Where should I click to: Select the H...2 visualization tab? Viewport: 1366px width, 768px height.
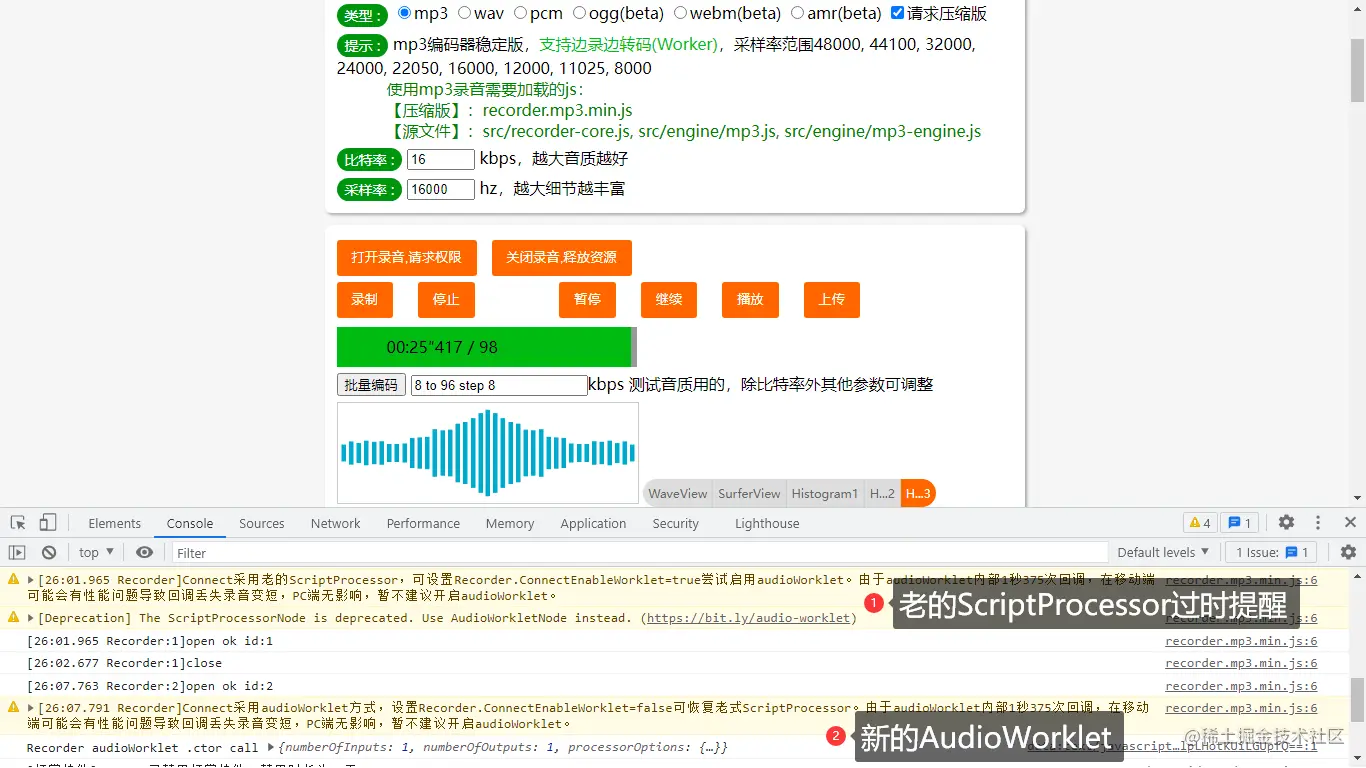(882, 493)
